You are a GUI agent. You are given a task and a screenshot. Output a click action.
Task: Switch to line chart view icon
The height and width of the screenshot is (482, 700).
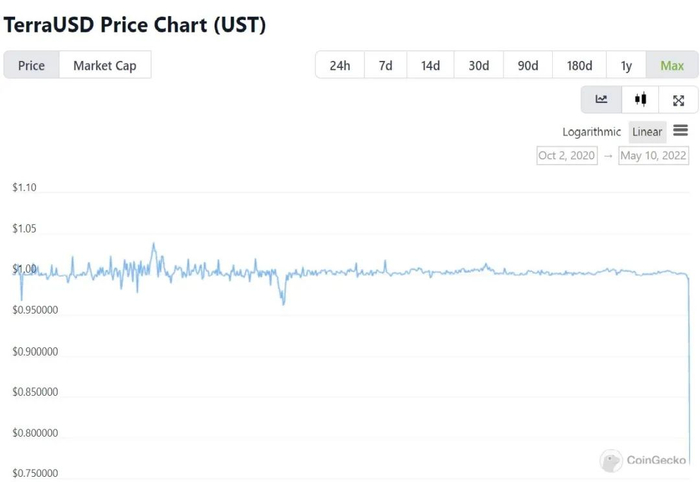tap(601, 99)
